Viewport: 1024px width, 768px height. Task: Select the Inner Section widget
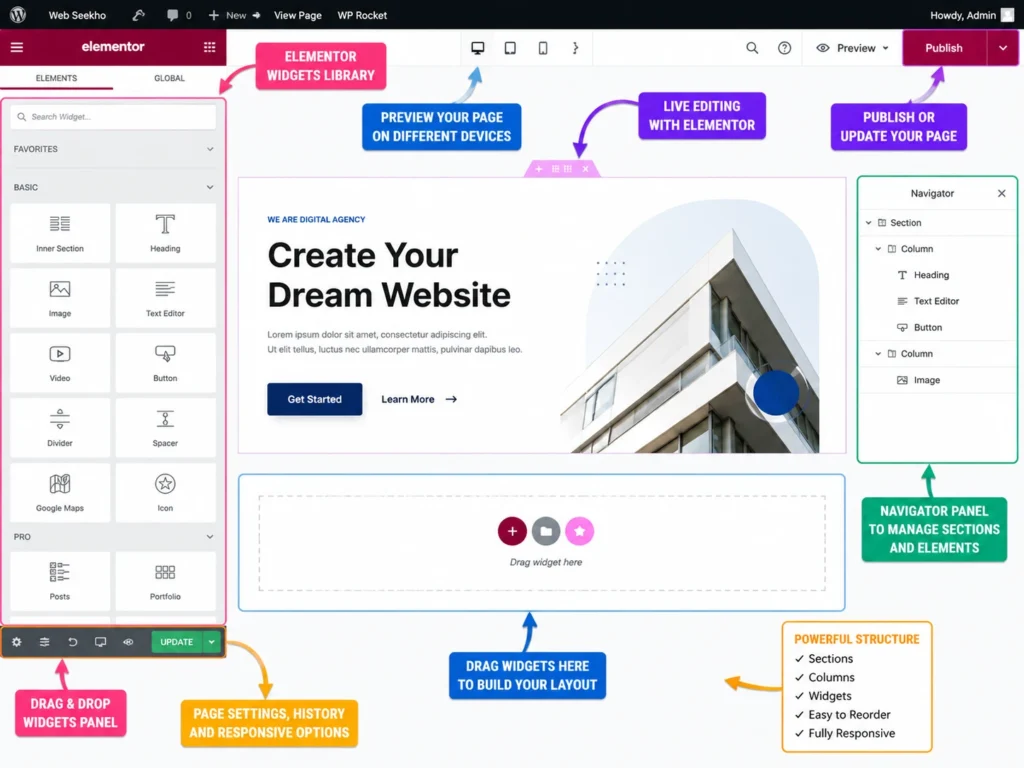(x=60, y=233)
